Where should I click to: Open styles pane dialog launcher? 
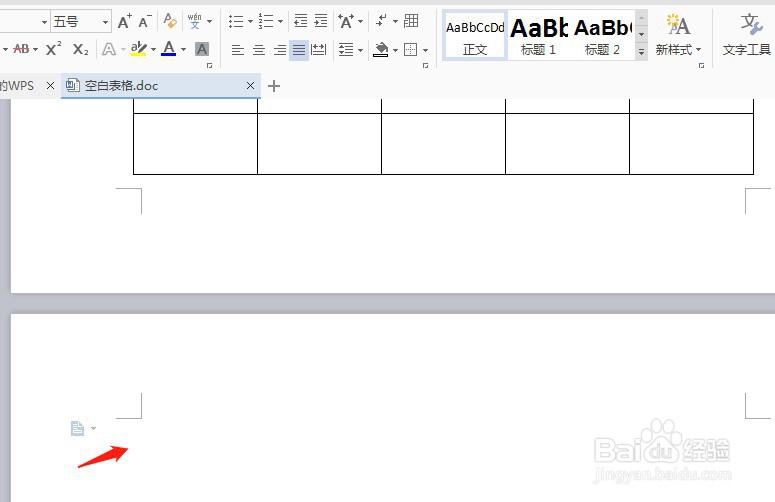tap(701, 65)
